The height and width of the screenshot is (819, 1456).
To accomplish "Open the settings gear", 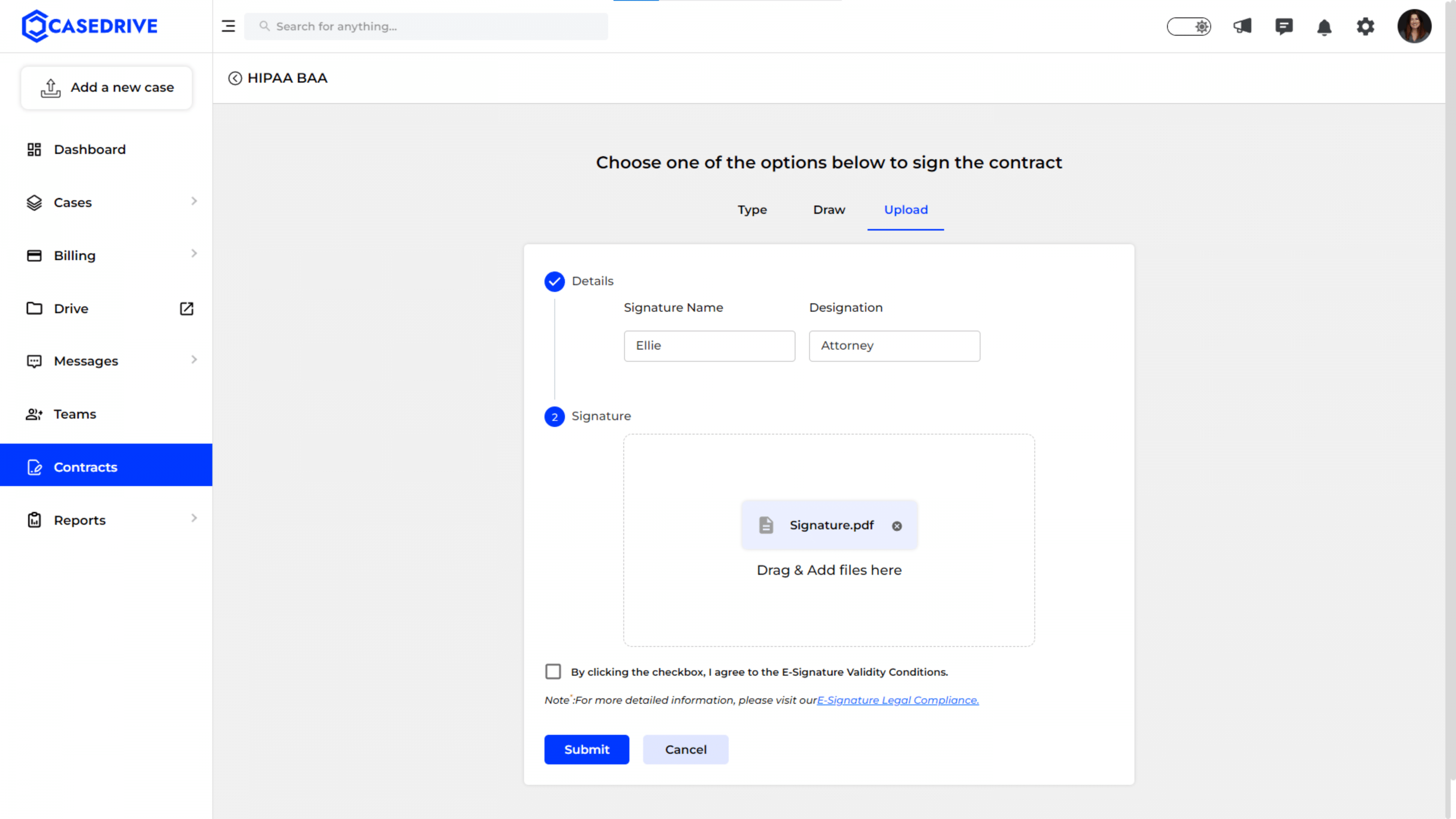I will [1366, 26].
